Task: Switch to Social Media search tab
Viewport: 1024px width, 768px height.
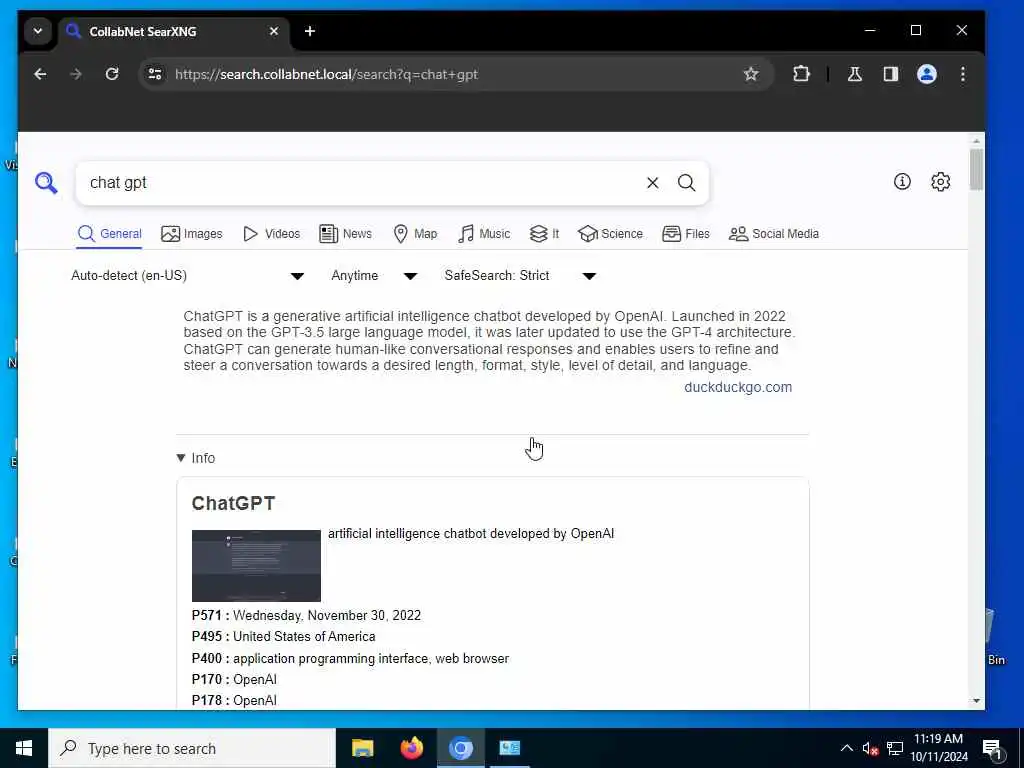Action: 774,234
